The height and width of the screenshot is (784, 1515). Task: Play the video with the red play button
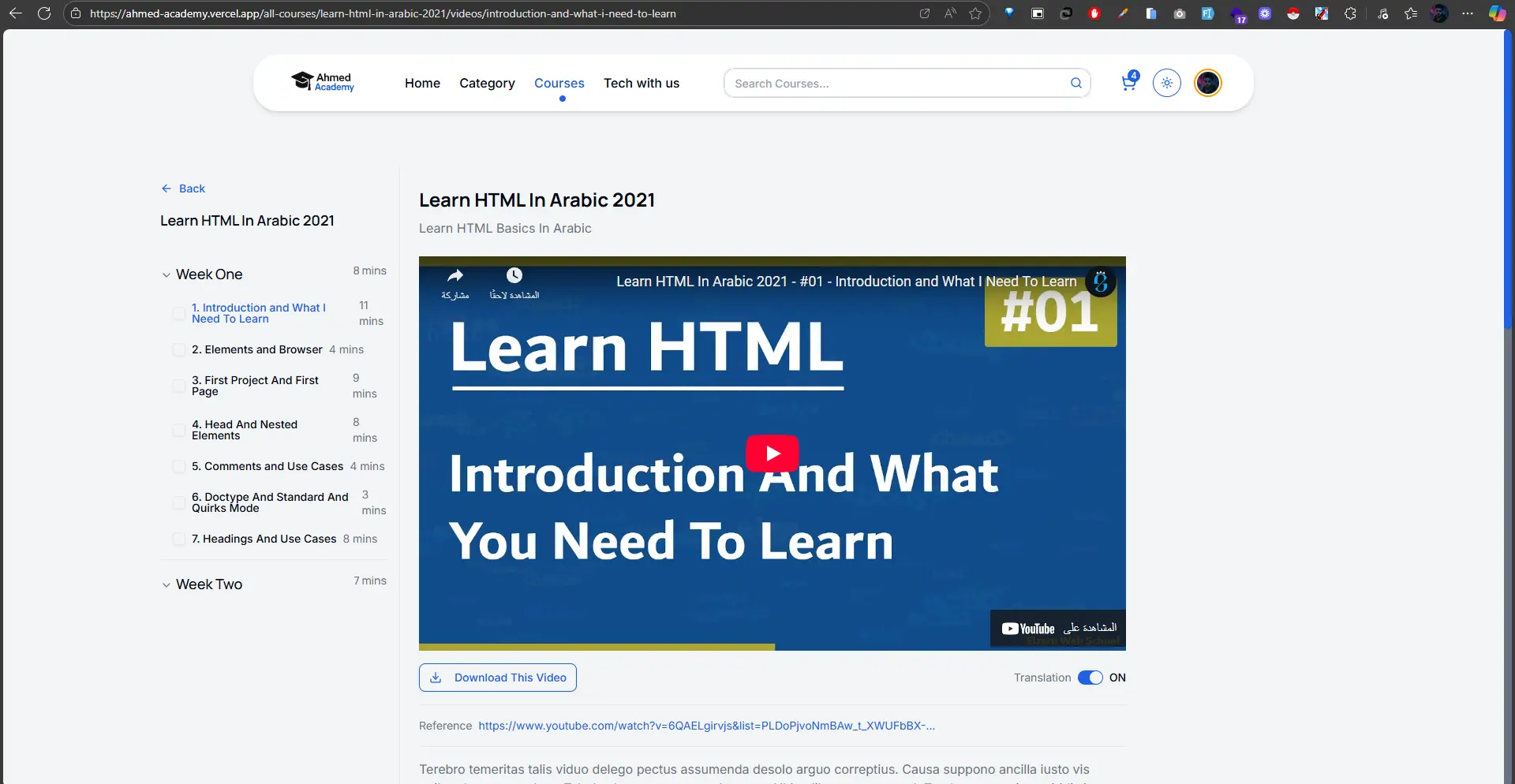772,453
